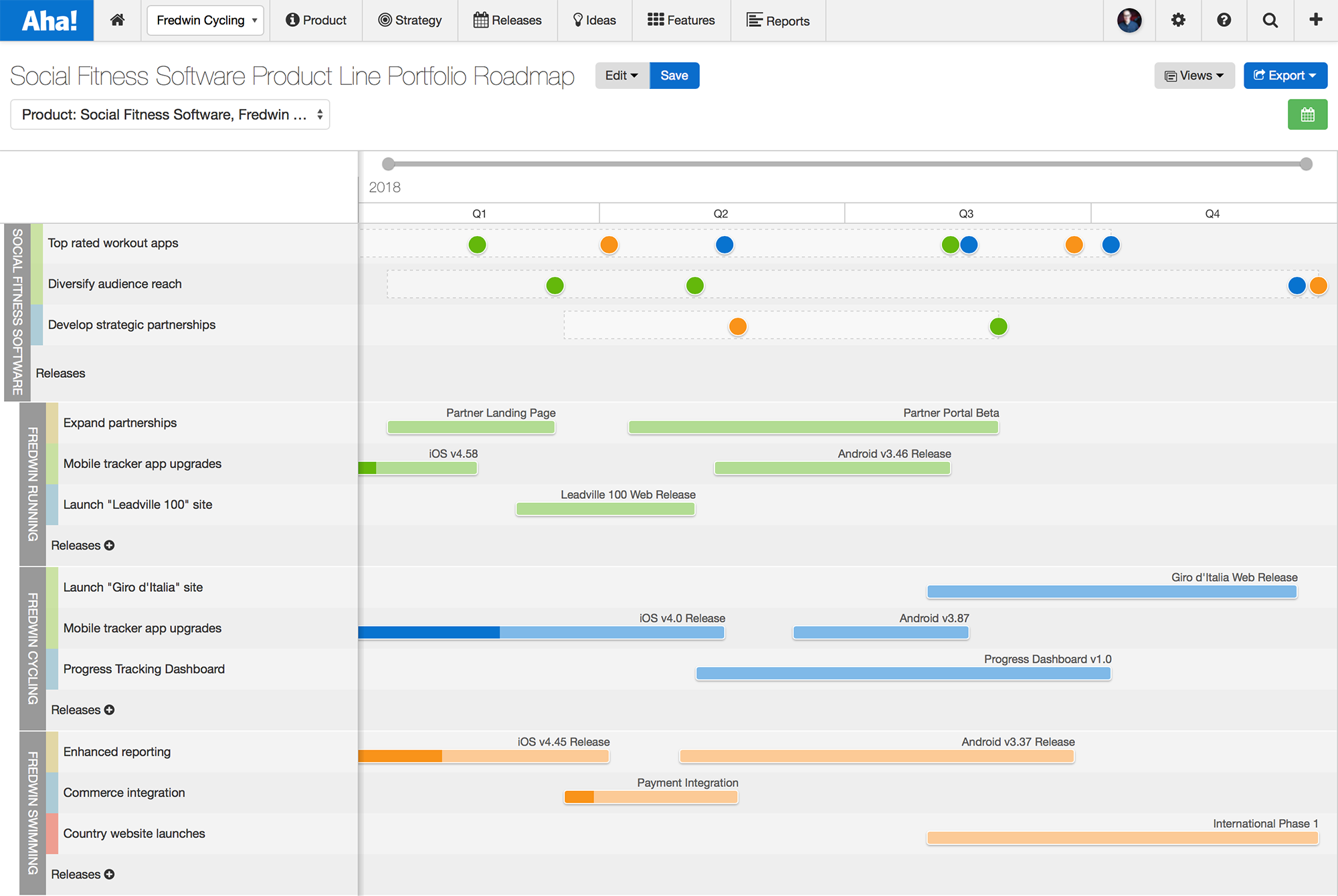Add a release under Fredwin Cycling

(x=110, y=709)
